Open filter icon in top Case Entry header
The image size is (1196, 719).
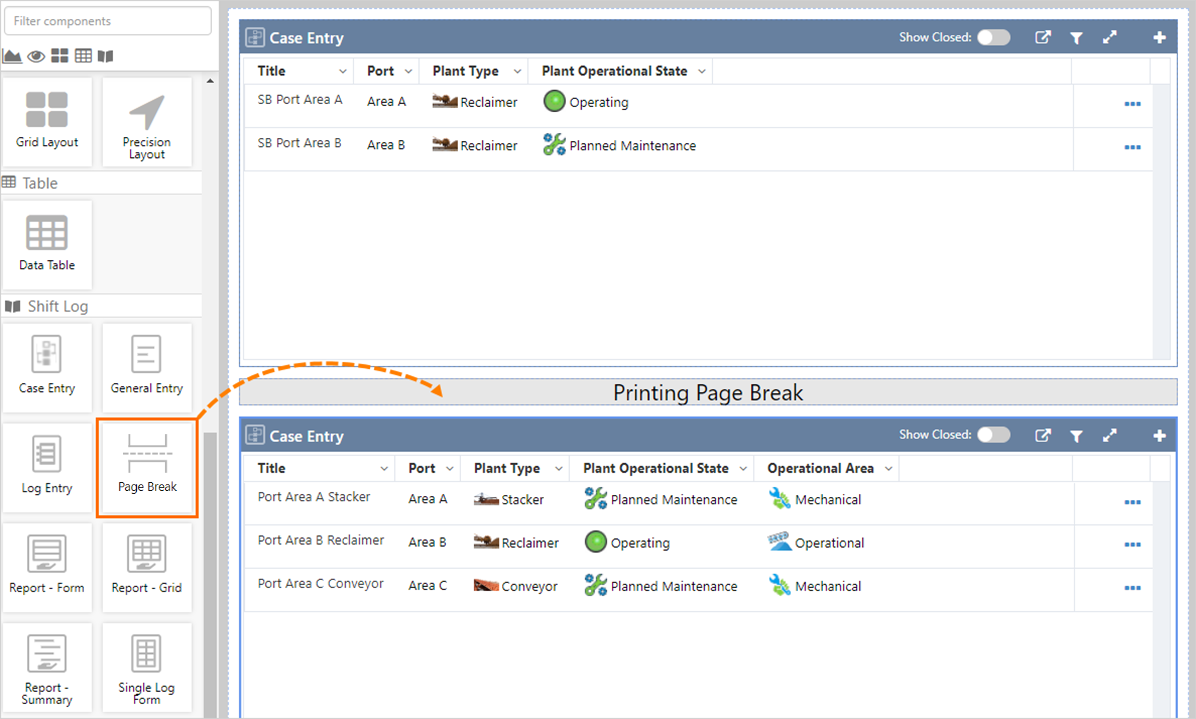click(x=1076, y=38)
